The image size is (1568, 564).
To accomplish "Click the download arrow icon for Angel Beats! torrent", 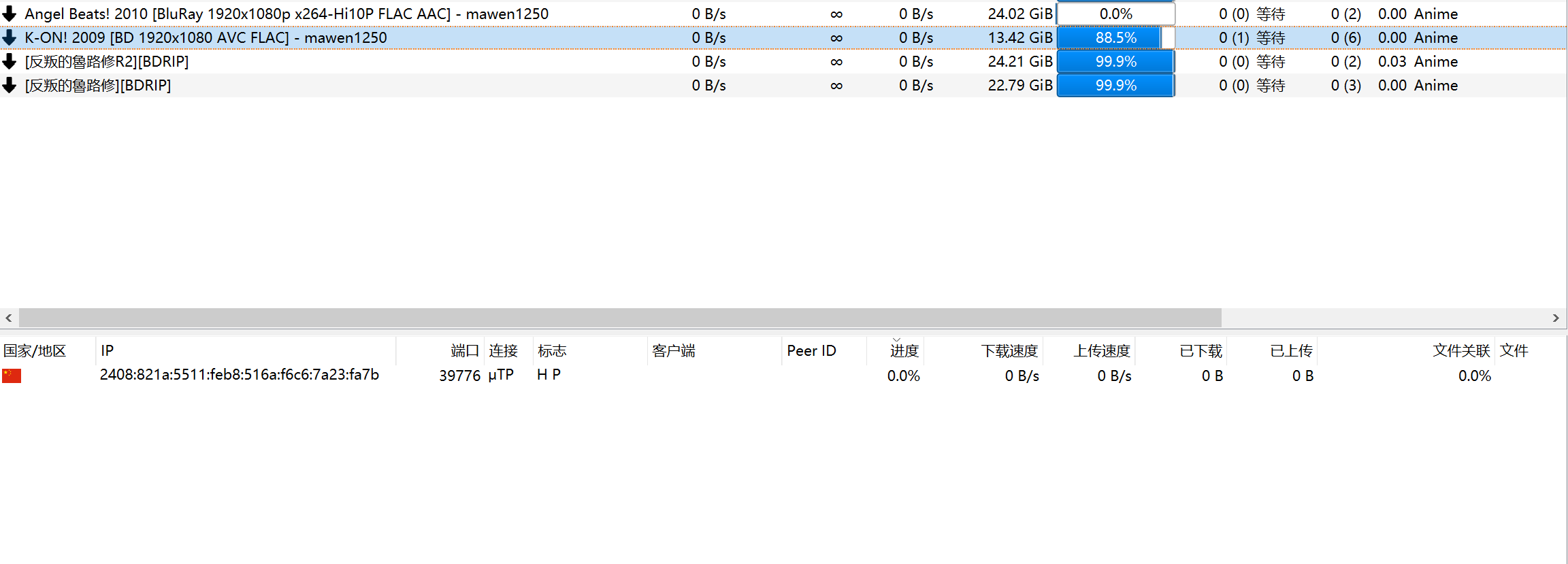I will [x=10, y=14].
